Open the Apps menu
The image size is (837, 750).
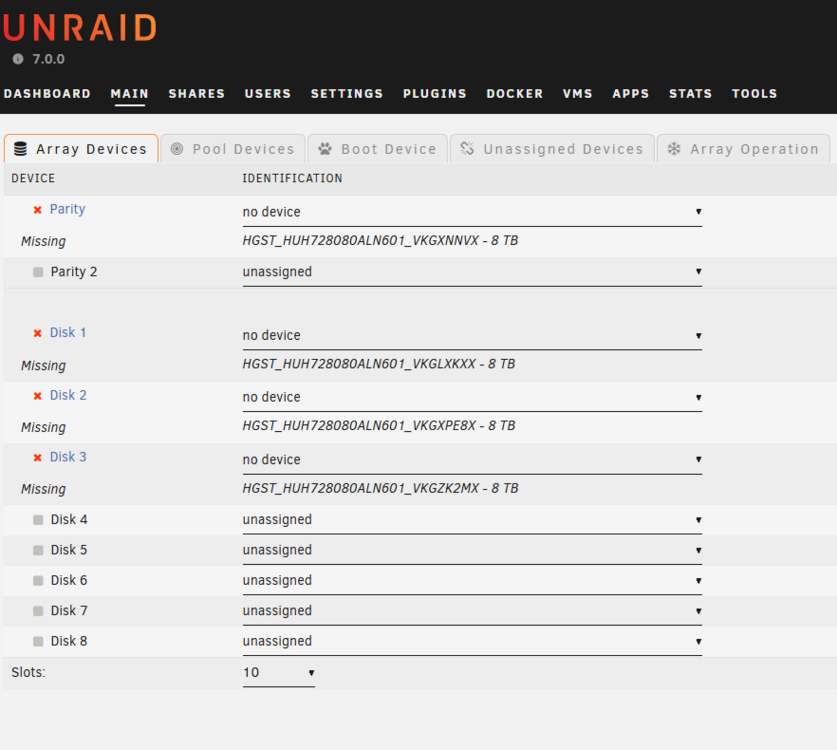630,94
